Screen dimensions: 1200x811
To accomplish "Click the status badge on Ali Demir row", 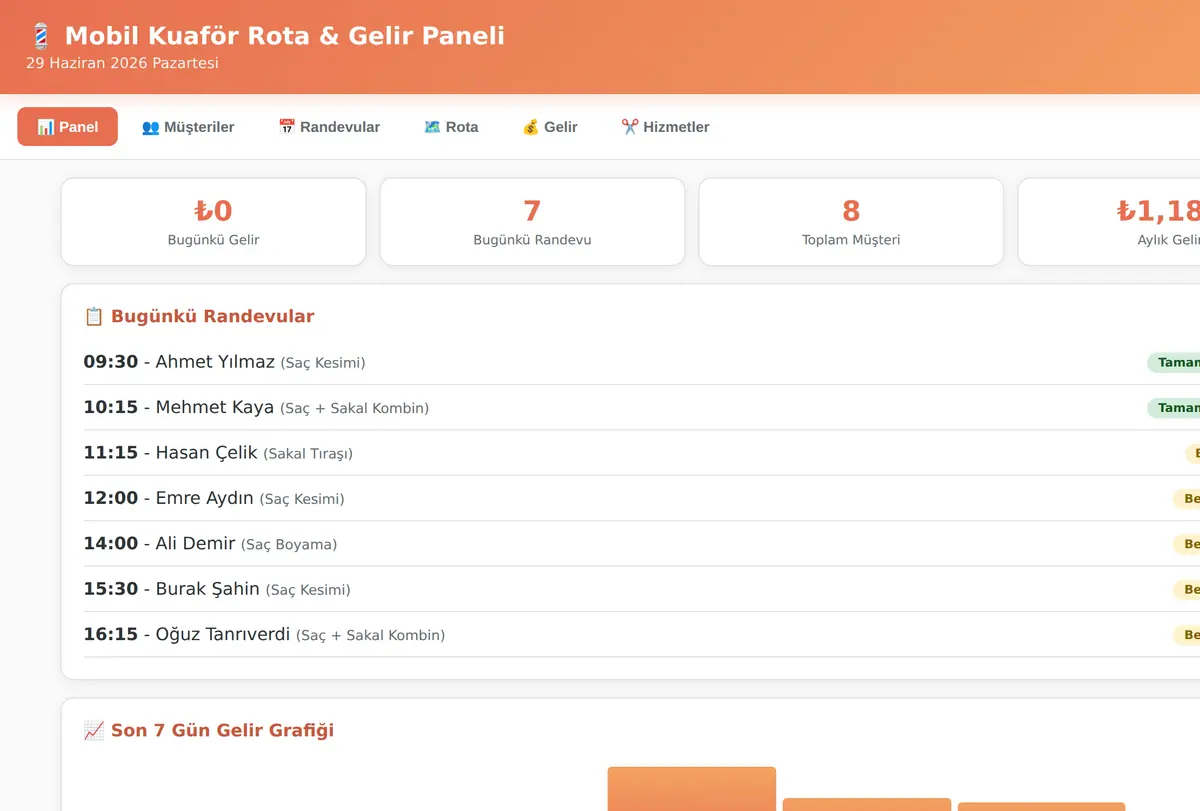I will pos(1187,544).
